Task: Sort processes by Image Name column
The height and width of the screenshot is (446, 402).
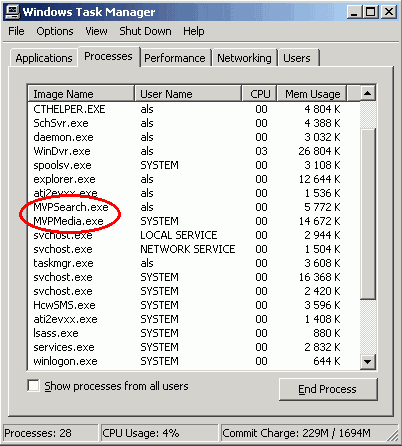Action: (x=81, y=94)
